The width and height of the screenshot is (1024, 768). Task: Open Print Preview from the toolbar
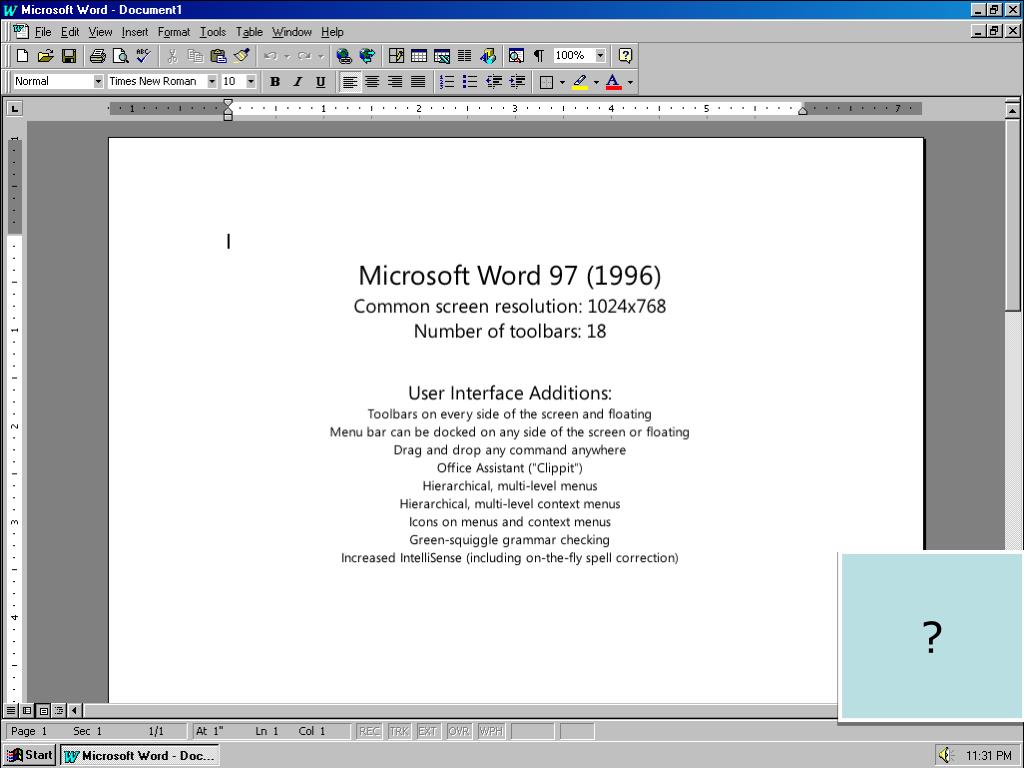(120, 56)
